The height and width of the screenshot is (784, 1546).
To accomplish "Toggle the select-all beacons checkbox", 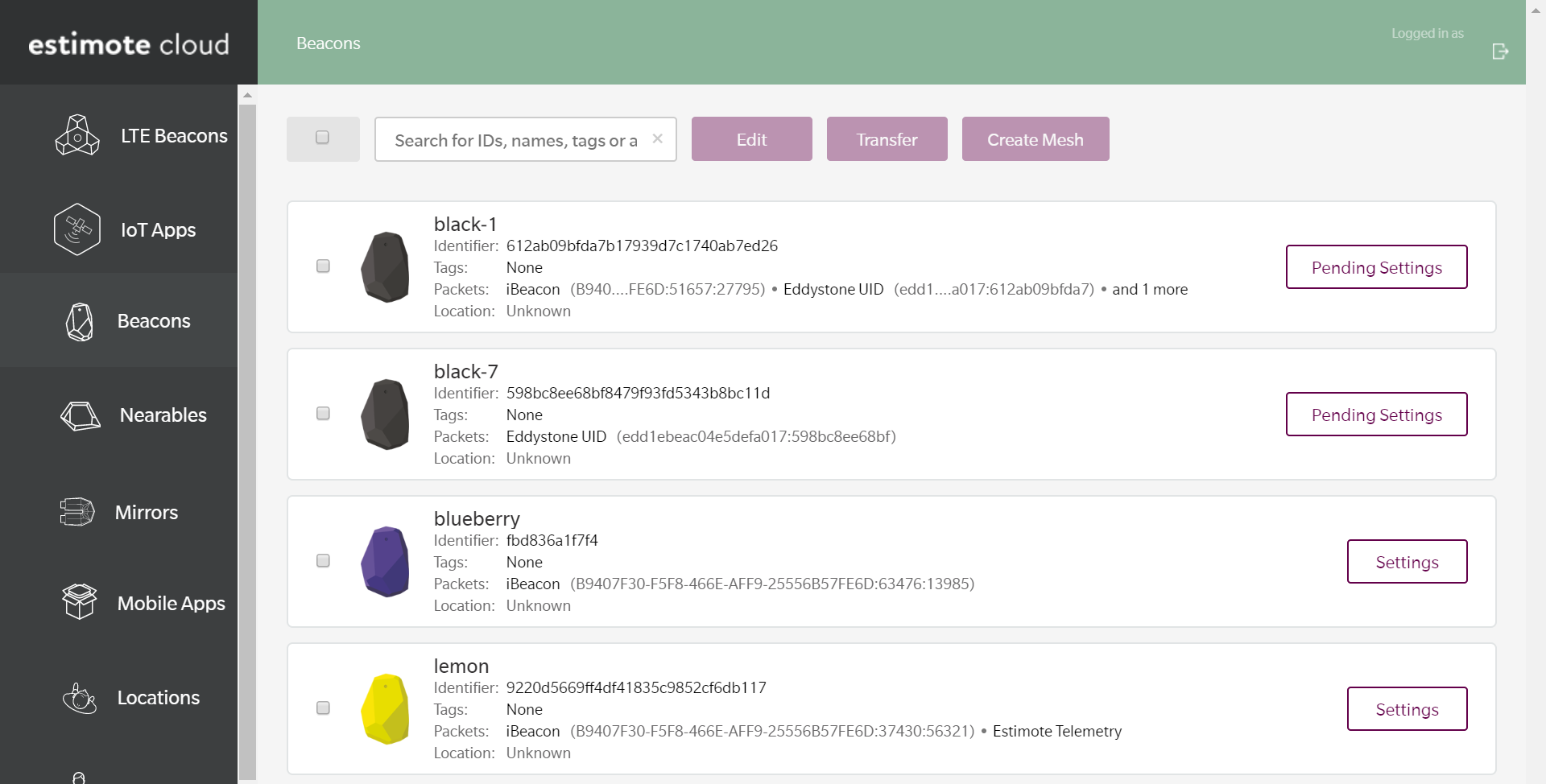I will tap(322, 138).
